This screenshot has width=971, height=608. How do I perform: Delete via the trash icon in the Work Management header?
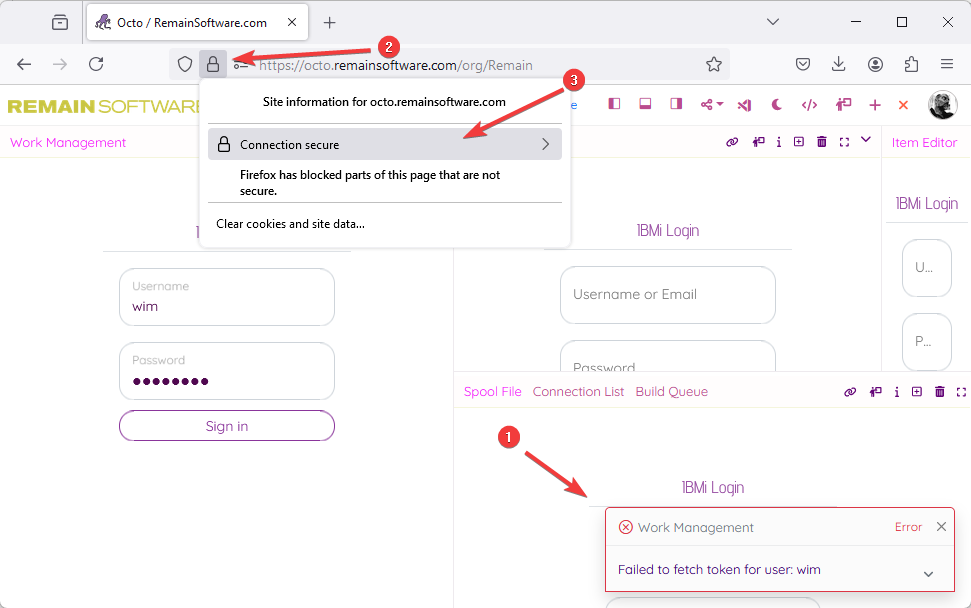pyautogui.click(x=822, y=142)
